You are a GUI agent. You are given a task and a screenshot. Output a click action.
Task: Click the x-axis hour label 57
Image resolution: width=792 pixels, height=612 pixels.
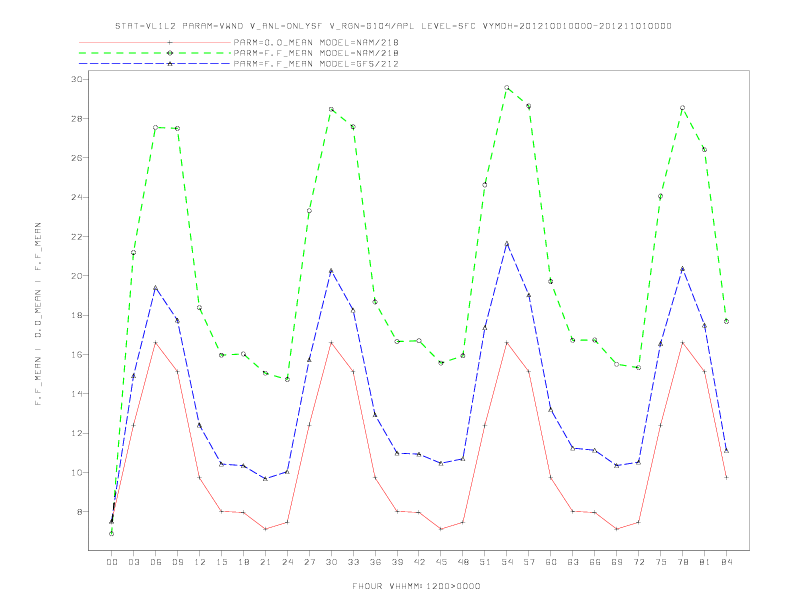pos(529,562)
